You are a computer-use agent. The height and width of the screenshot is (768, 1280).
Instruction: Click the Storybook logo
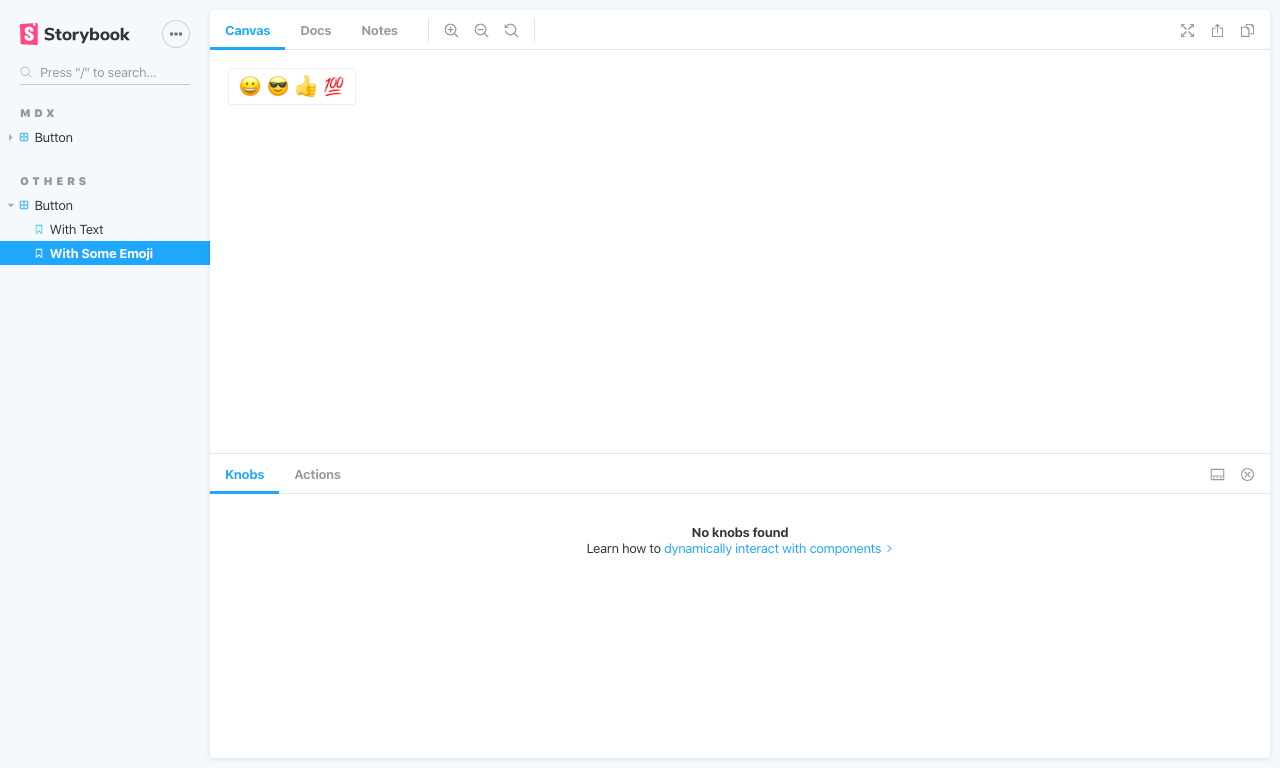(74, 33)
